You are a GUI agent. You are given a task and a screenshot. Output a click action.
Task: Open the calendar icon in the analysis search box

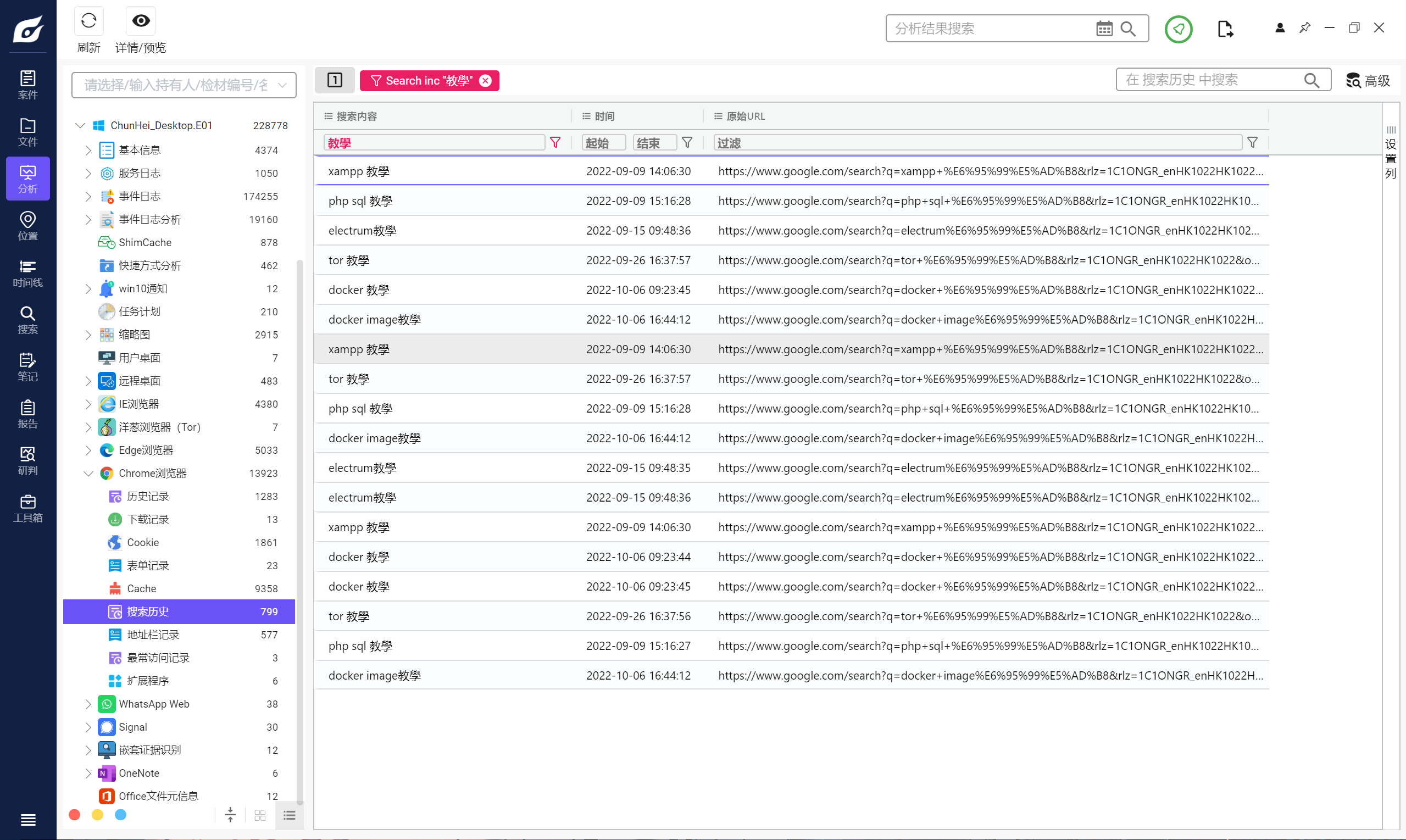[x=1103, y=29]
